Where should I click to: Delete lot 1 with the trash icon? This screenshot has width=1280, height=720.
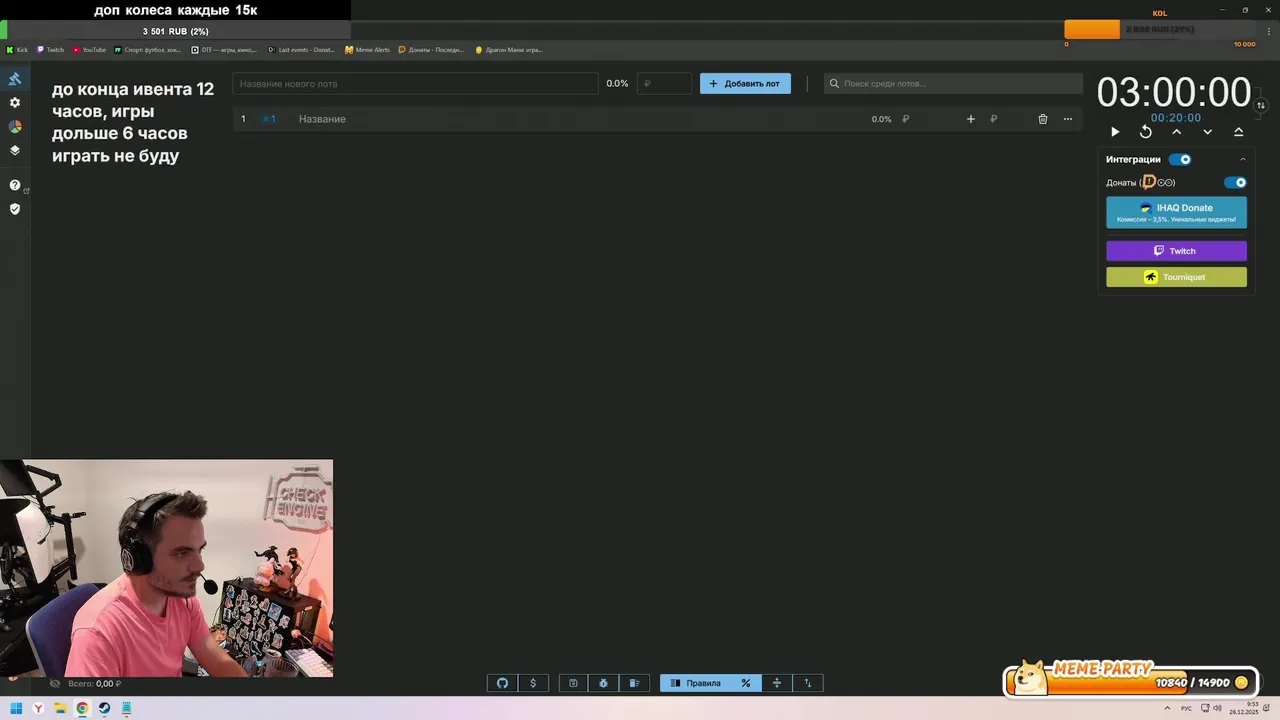tap(1043, 119)
